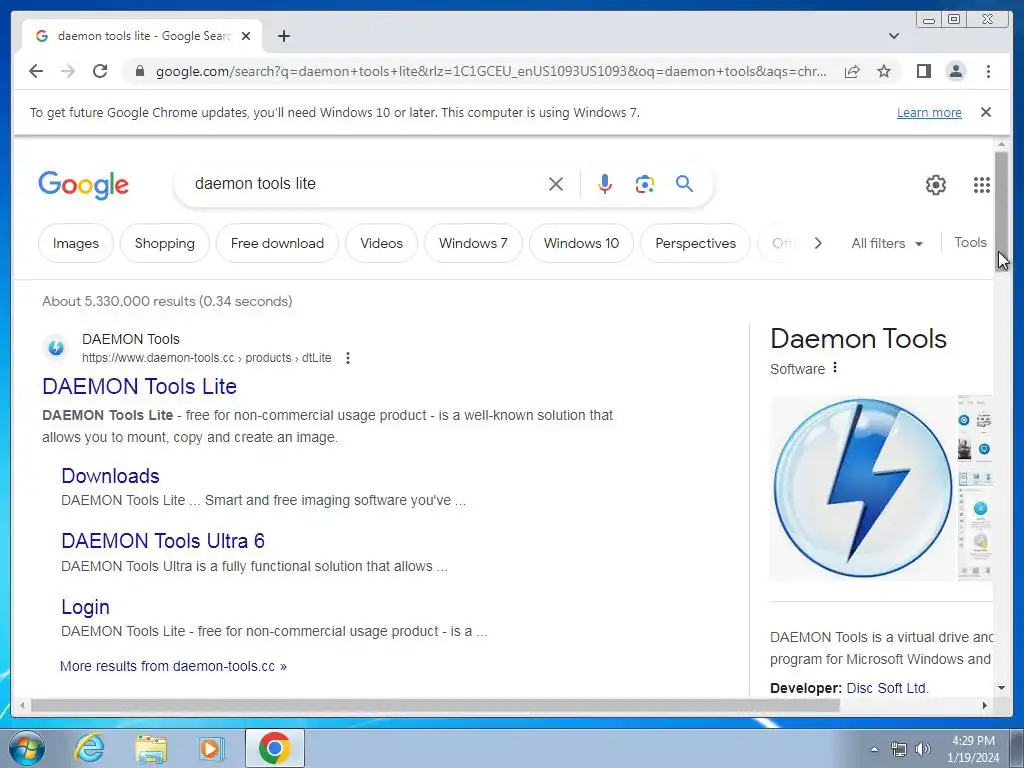Open the three-dot menu beside the daemon-tools.cc URL
The height and width of the screenshot is (768, 1024).
(348, 358)
